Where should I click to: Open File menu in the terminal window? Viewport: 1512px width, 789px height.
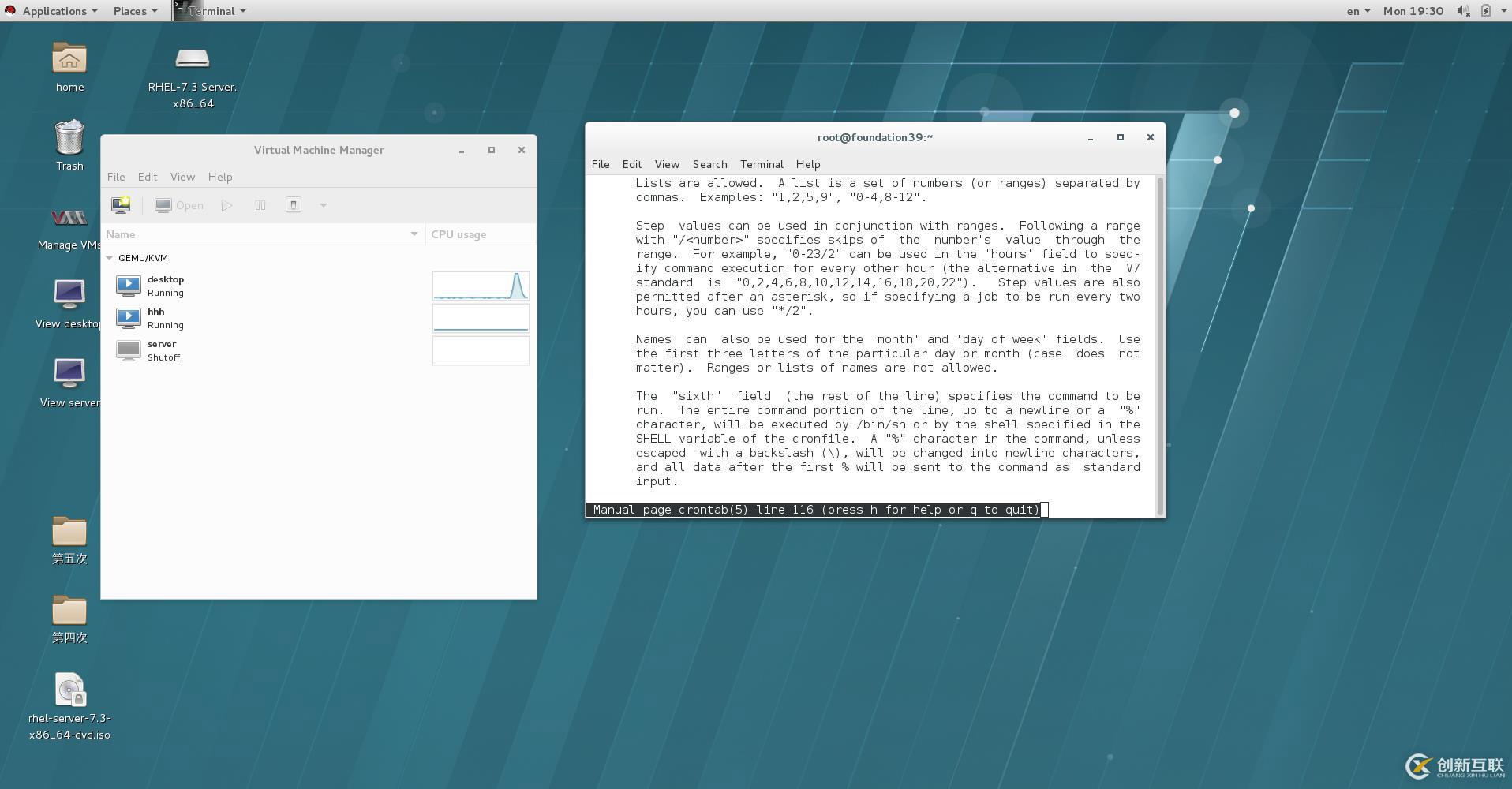(601, 164)
